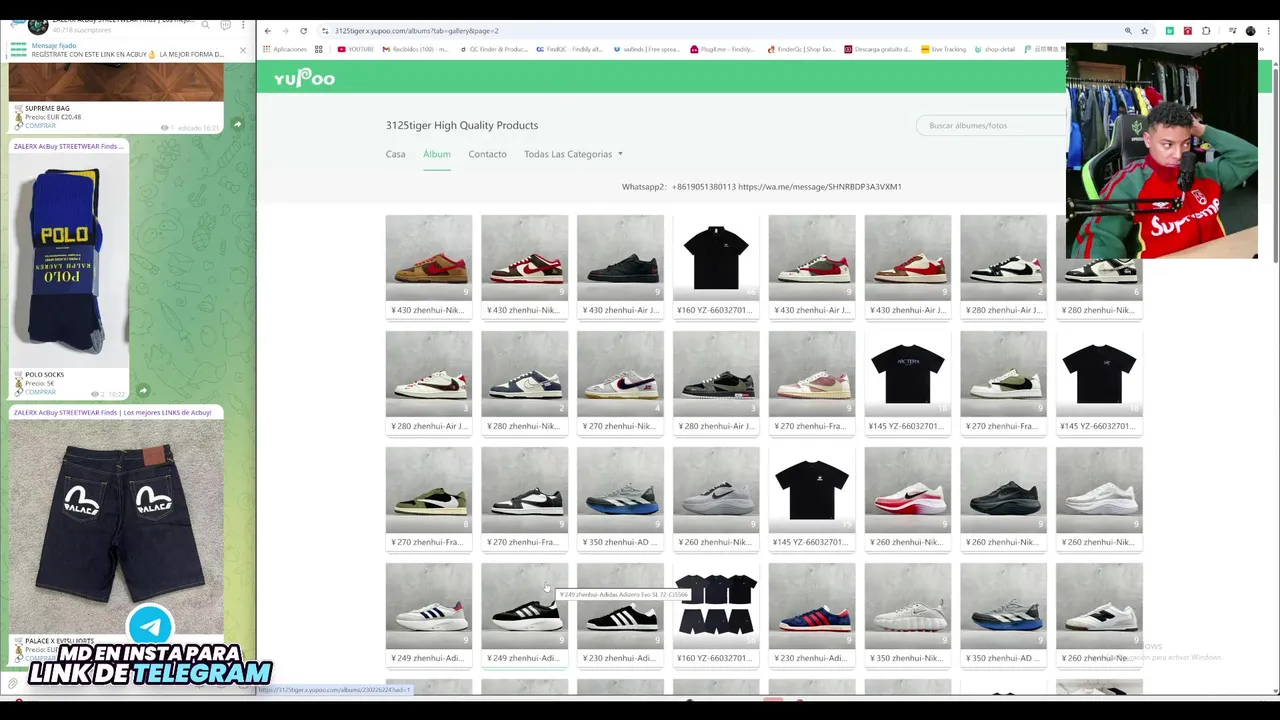Forward the Polo Socks message
Screen dimensions: 1280x720
(x=143, y=390)
